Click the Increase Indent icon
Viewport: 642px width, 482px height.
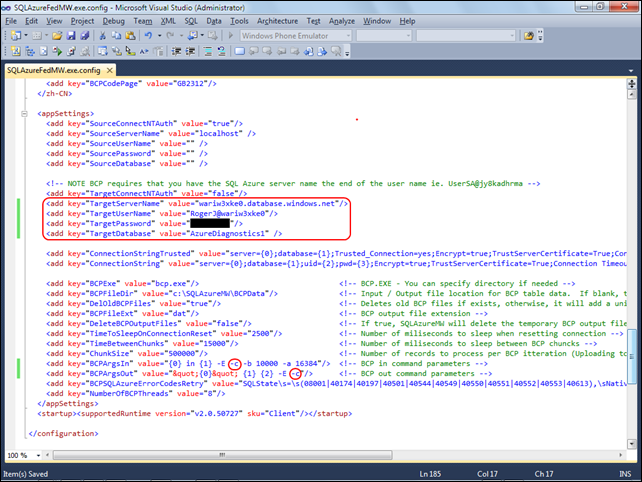click(190, 51)
